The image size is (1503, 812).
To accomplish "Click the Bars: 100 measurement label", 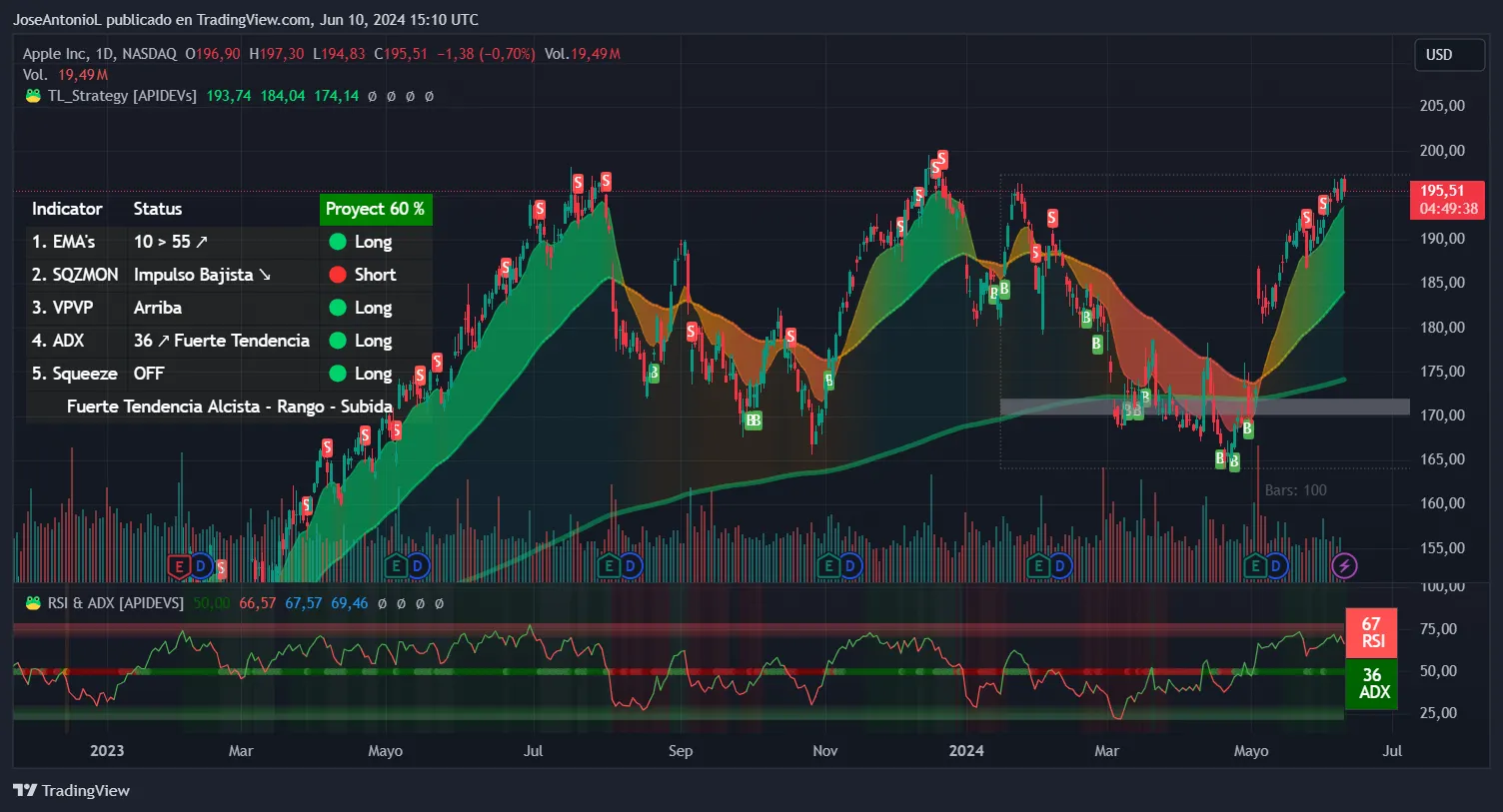I will [x=1295, y=489].
